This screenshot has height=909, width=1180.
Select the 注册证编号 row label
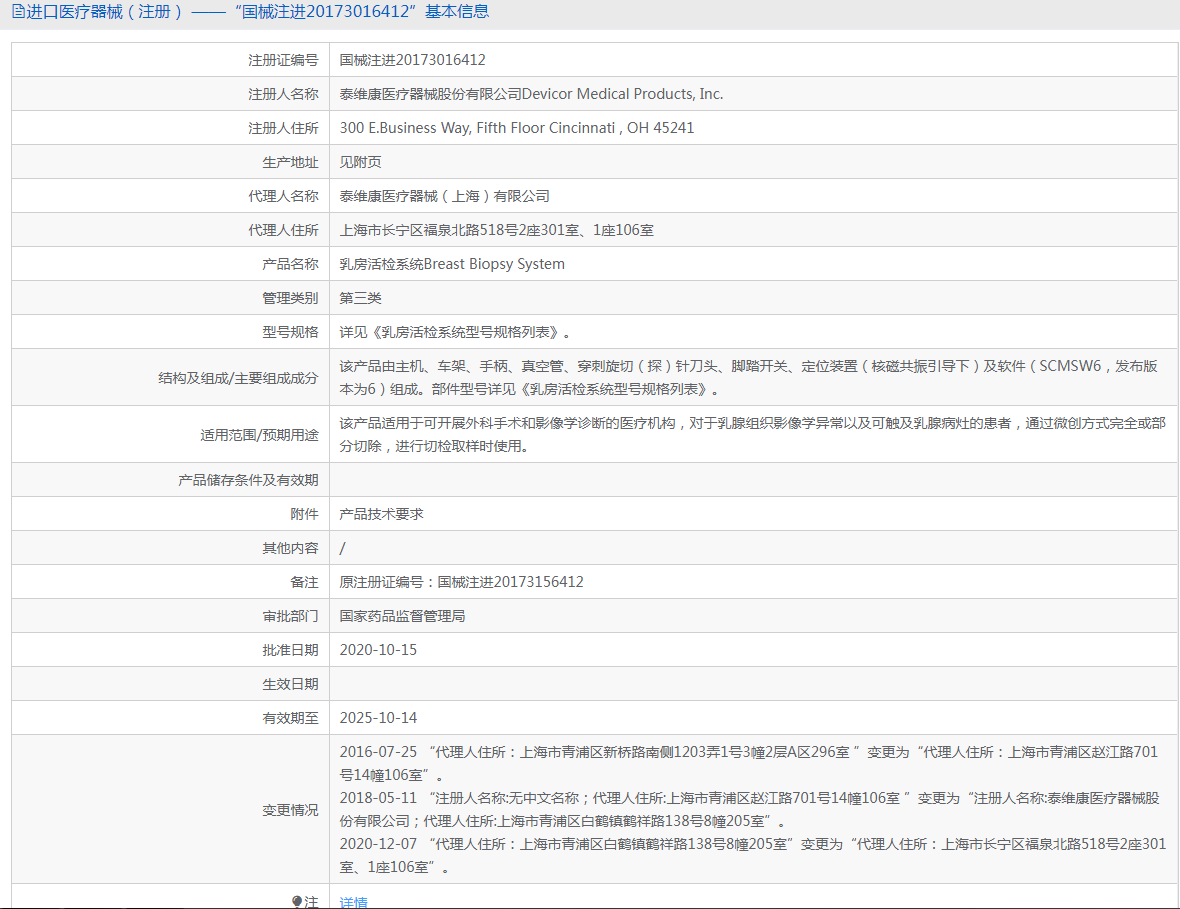tap(283, 60)
